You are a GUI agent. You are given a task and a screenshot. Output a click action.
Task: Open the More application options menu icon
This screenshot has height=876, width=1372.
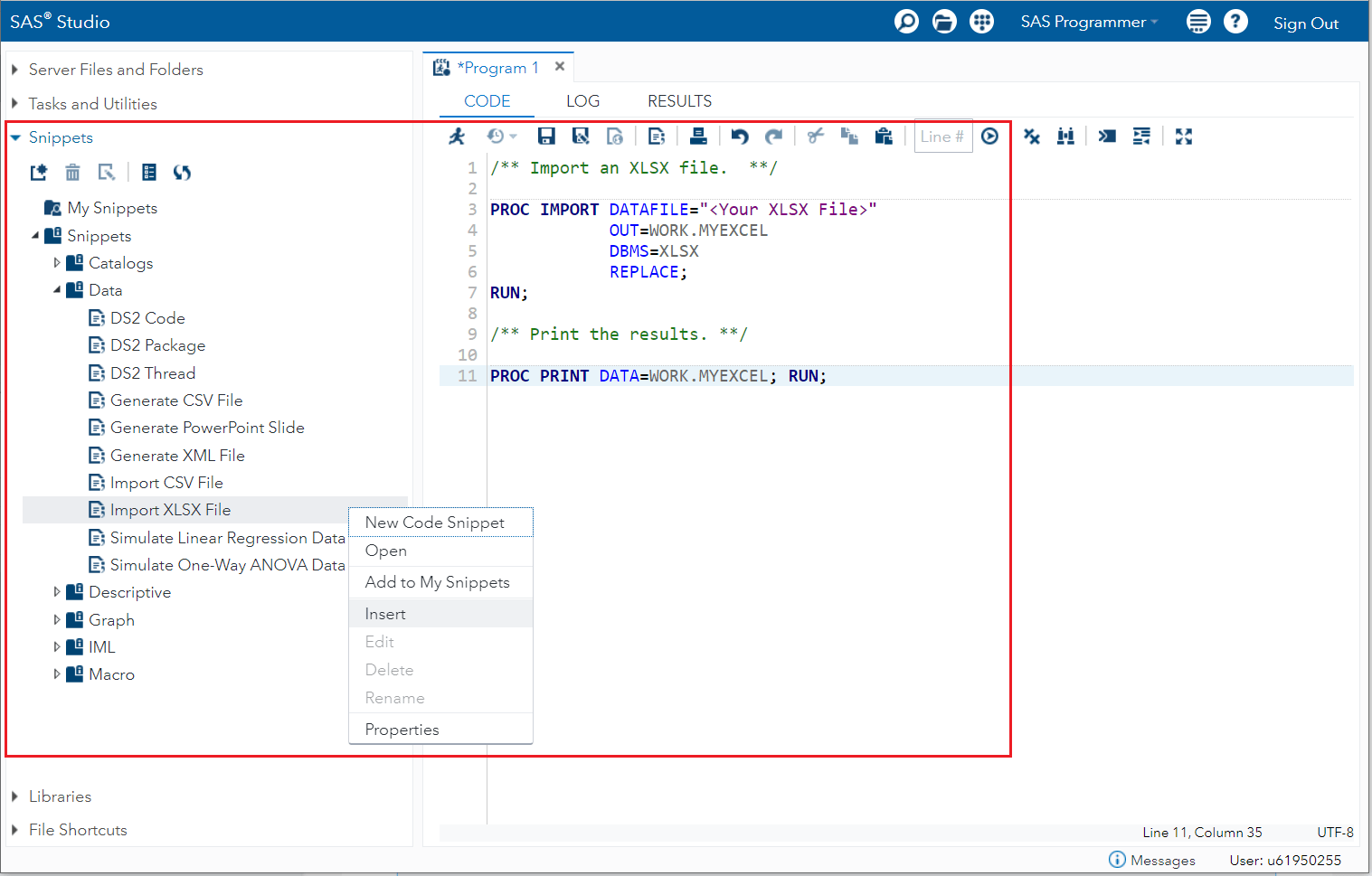[x=1198, y=22]
